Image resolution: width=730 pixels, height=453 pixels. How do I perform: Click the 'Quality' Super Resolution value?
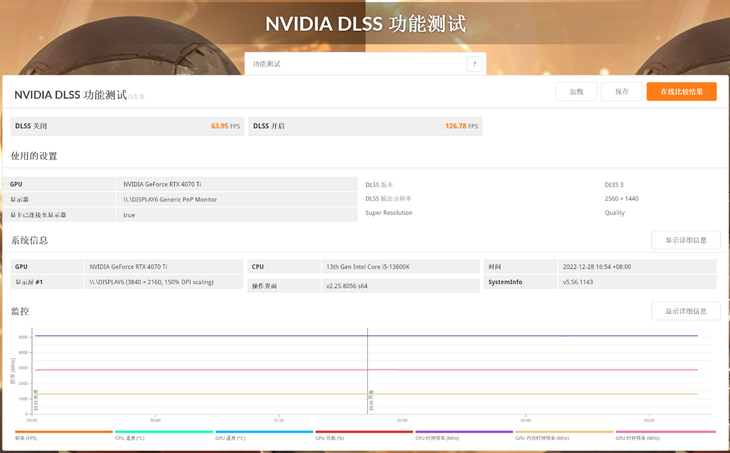[x=615, y=213]
